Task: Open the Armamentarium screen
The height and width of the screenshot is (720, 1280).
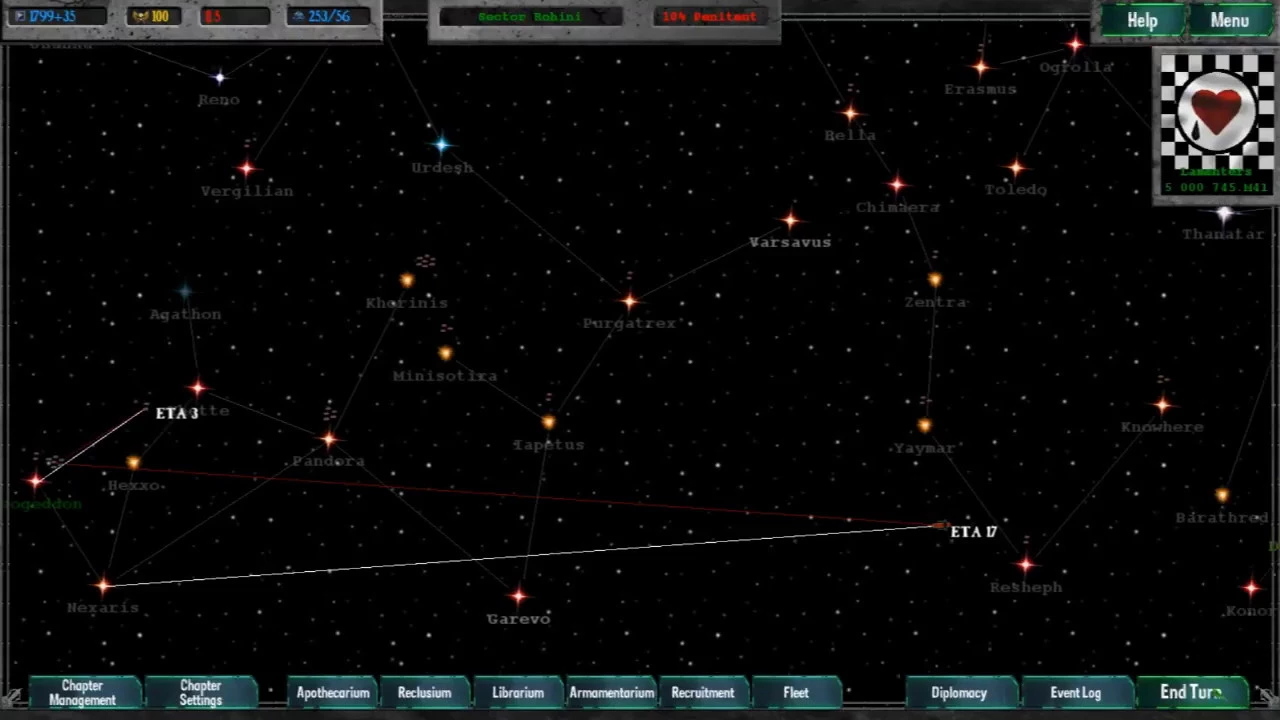Action: pyautogui.click(x=611, y=692)
